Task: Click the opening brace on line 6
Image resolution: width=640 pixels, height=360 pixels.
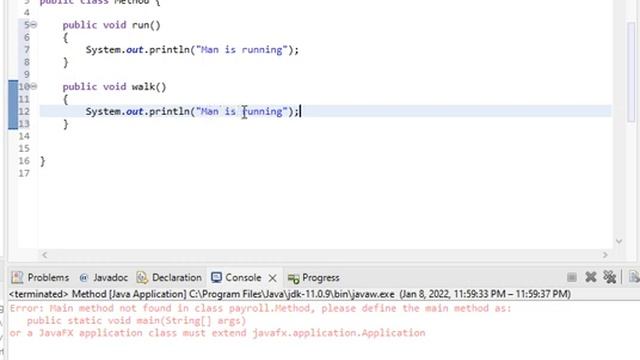Action: point(65,38)
